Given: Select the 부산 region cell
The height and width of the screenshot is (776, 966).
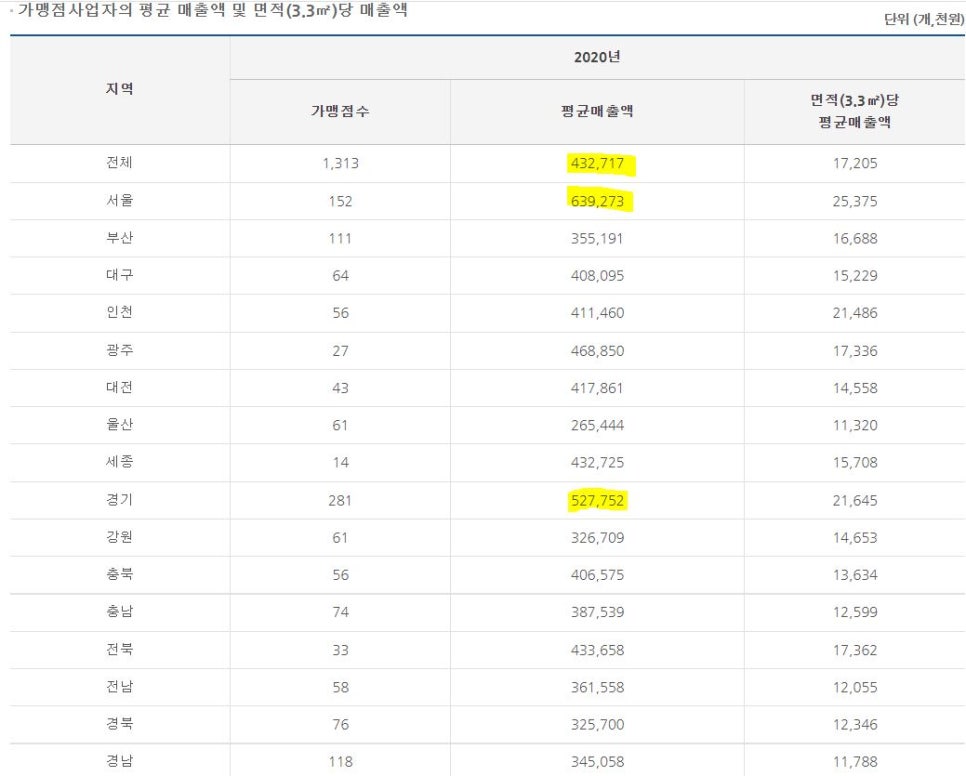Looking at the screenshot, I should (120, 238).
